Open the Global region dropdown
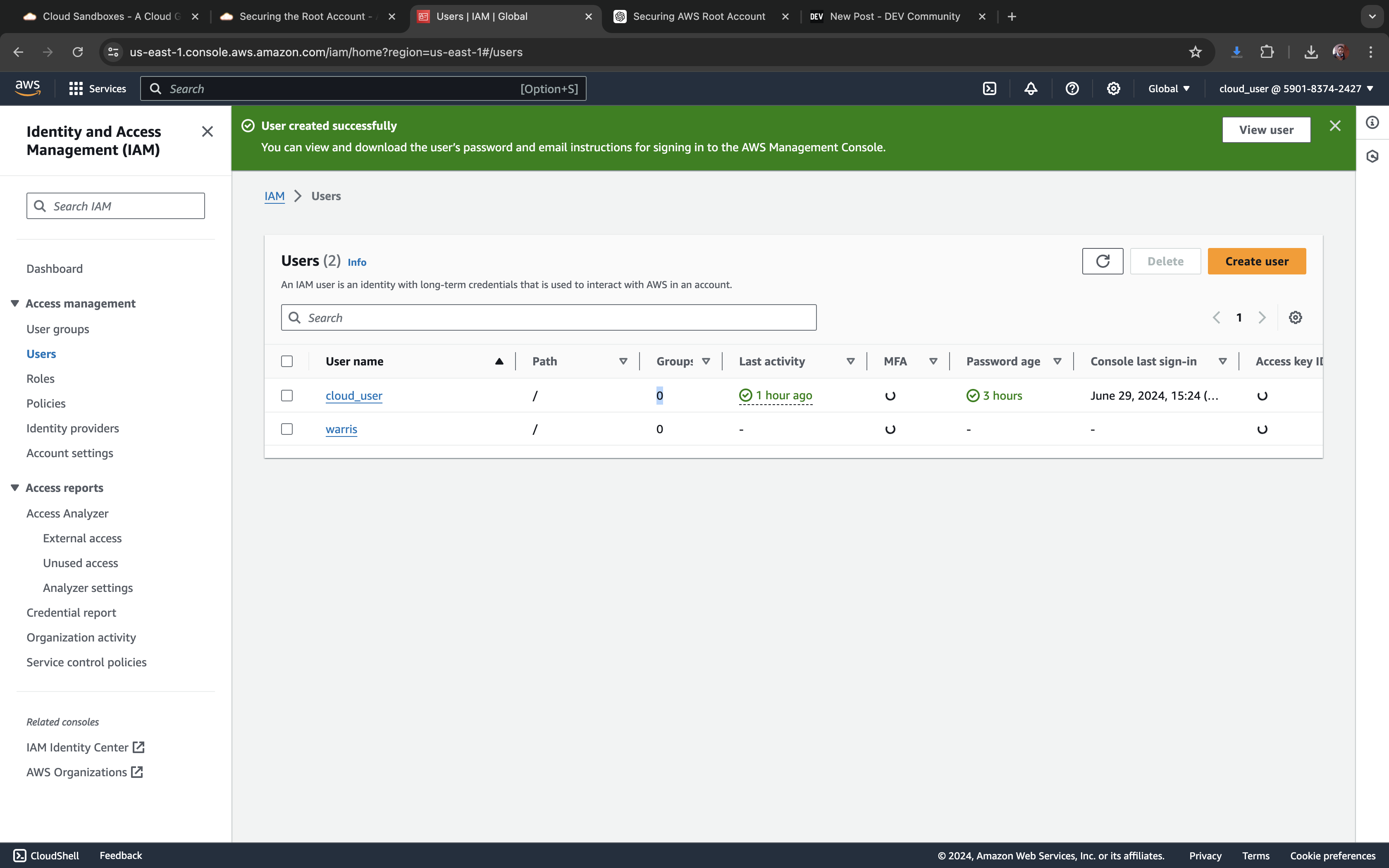The width and height of the screenshot is (1389, 868). pos(1169,88)
